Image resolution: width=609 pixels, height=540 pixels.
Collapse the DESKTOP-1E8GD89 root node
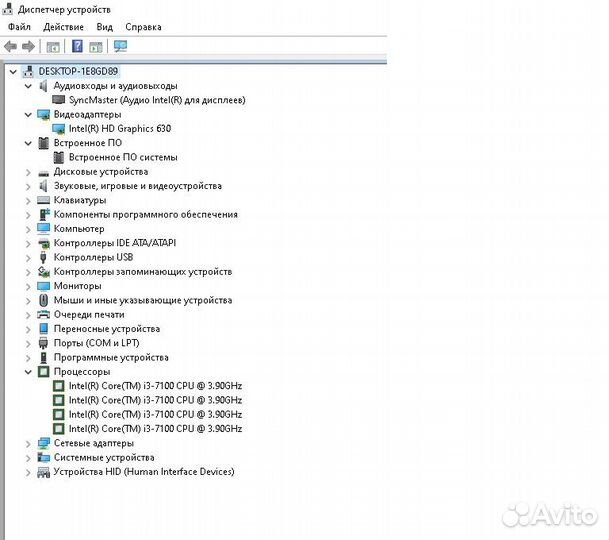[x=13, y=71]
